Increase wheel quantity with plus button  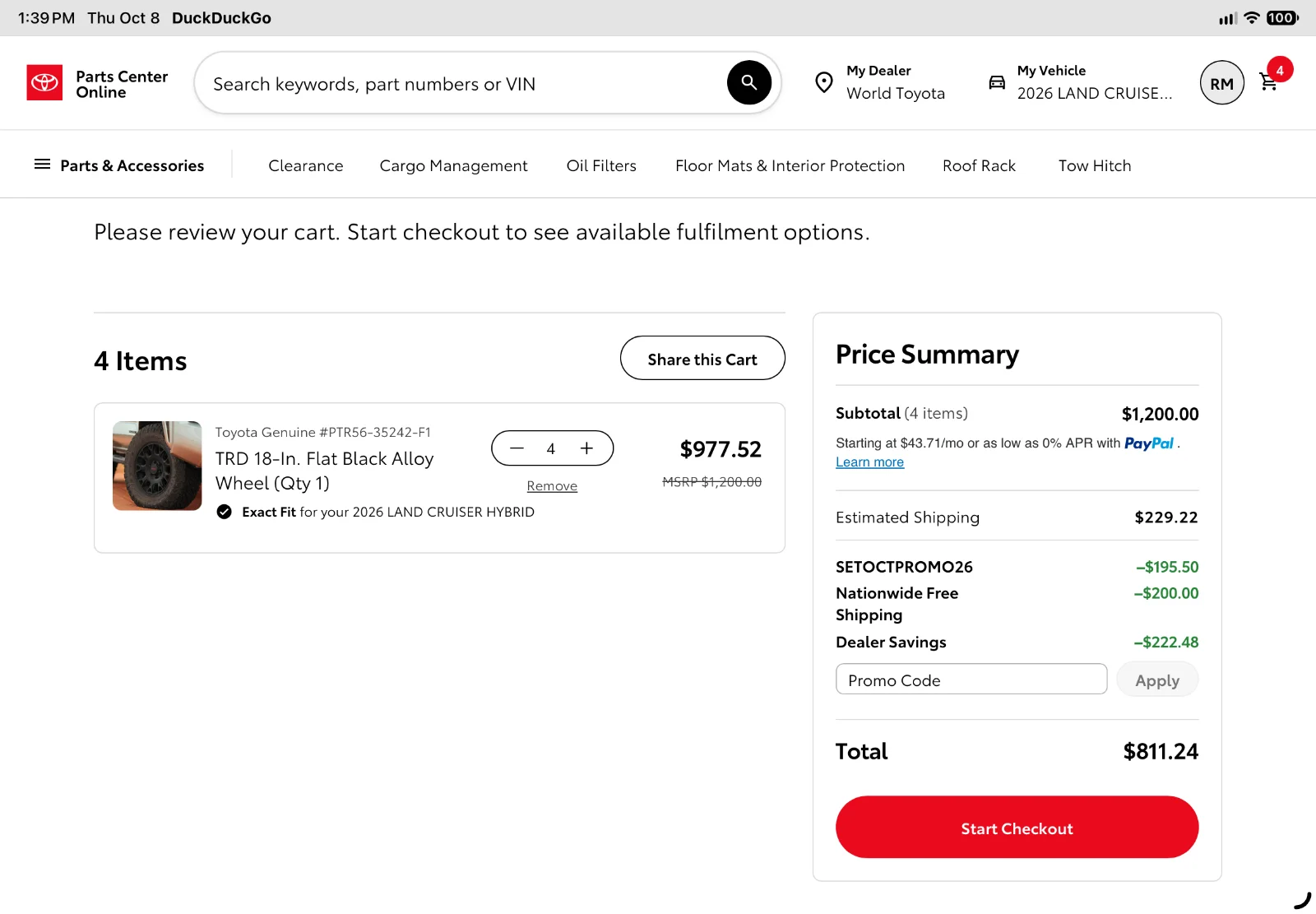(586, 448)
